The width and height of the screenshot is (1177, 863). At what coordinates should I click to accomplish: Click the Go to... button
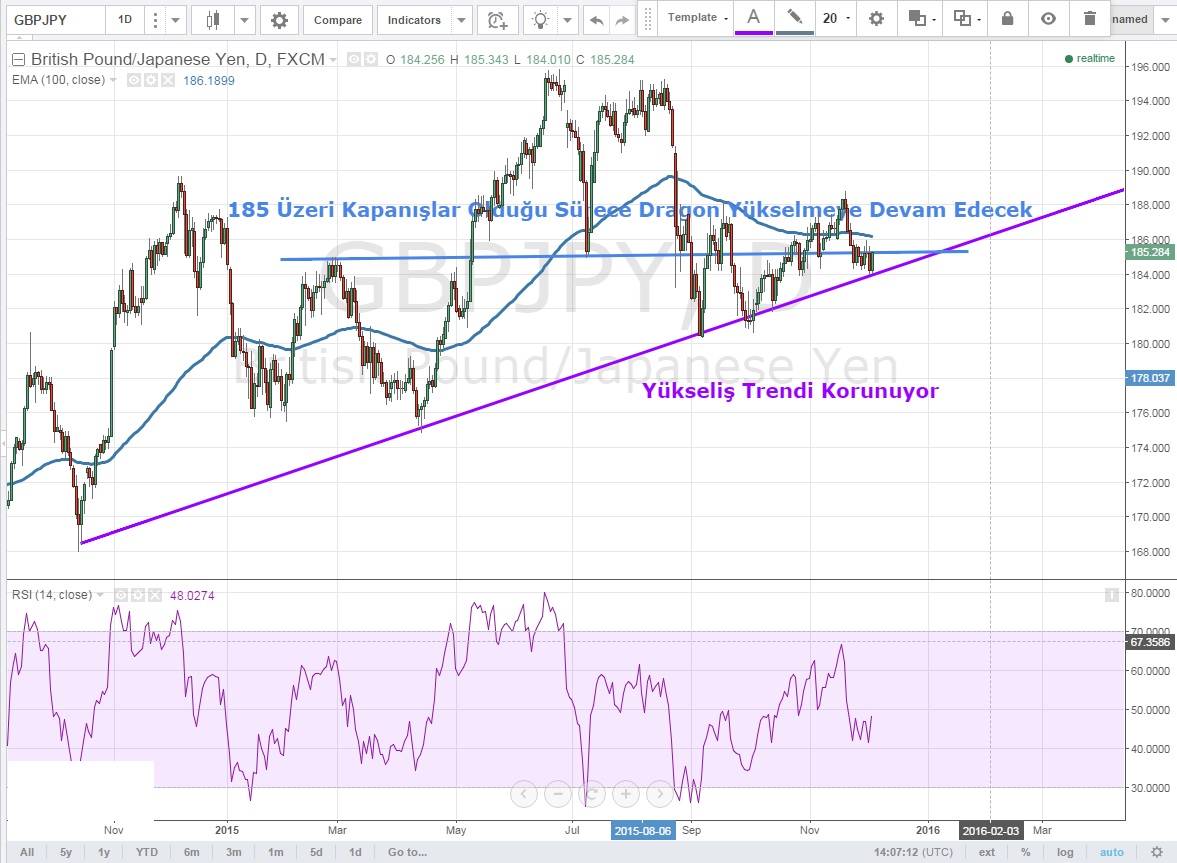click(x=407, y=853)
